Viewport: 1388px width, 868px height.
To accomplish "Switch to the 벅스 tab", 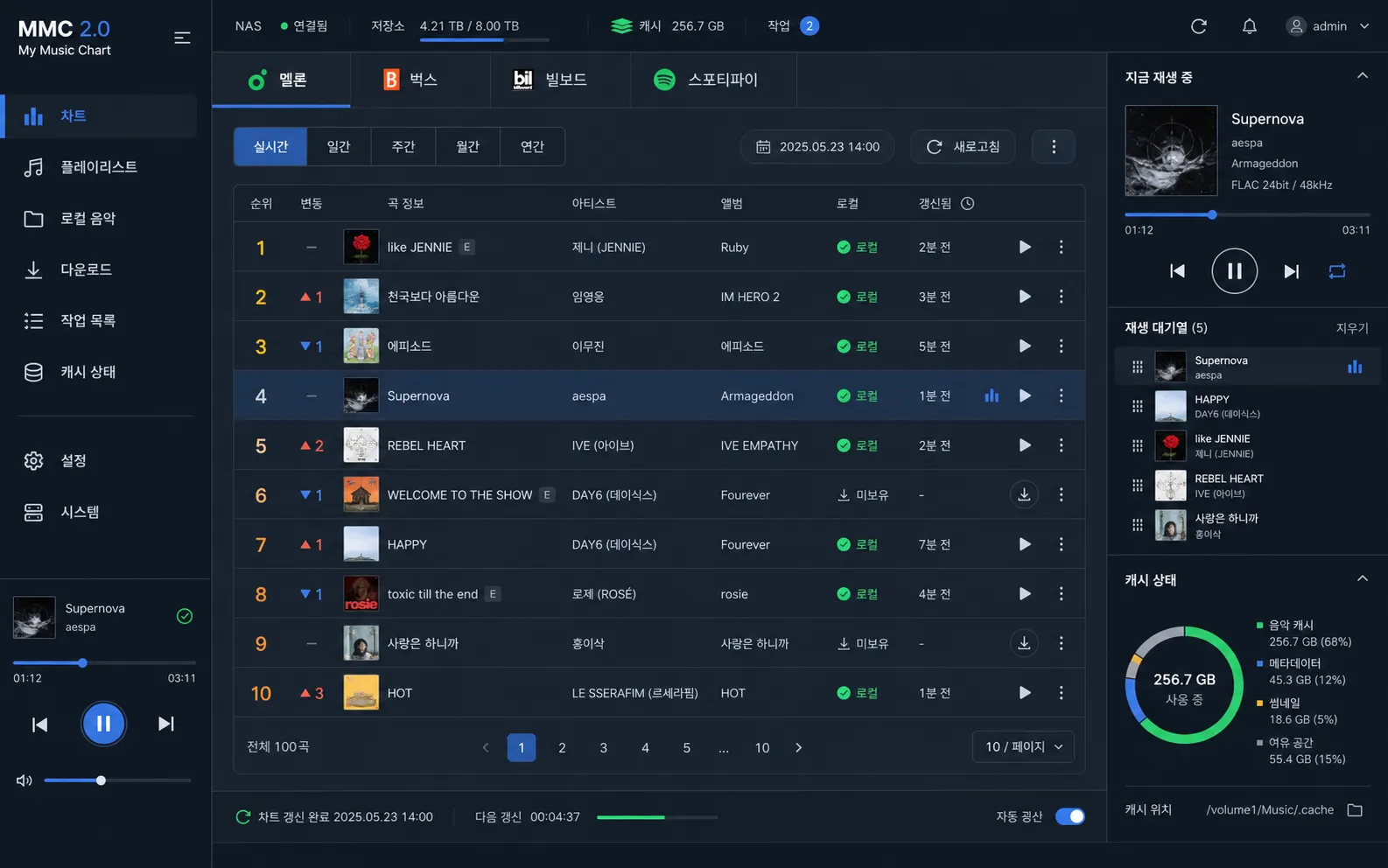I will tap(420, 80).
